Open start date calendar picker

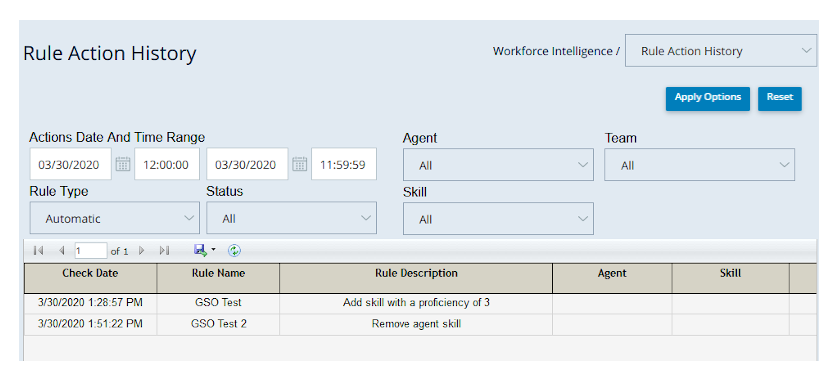(123, 164)
